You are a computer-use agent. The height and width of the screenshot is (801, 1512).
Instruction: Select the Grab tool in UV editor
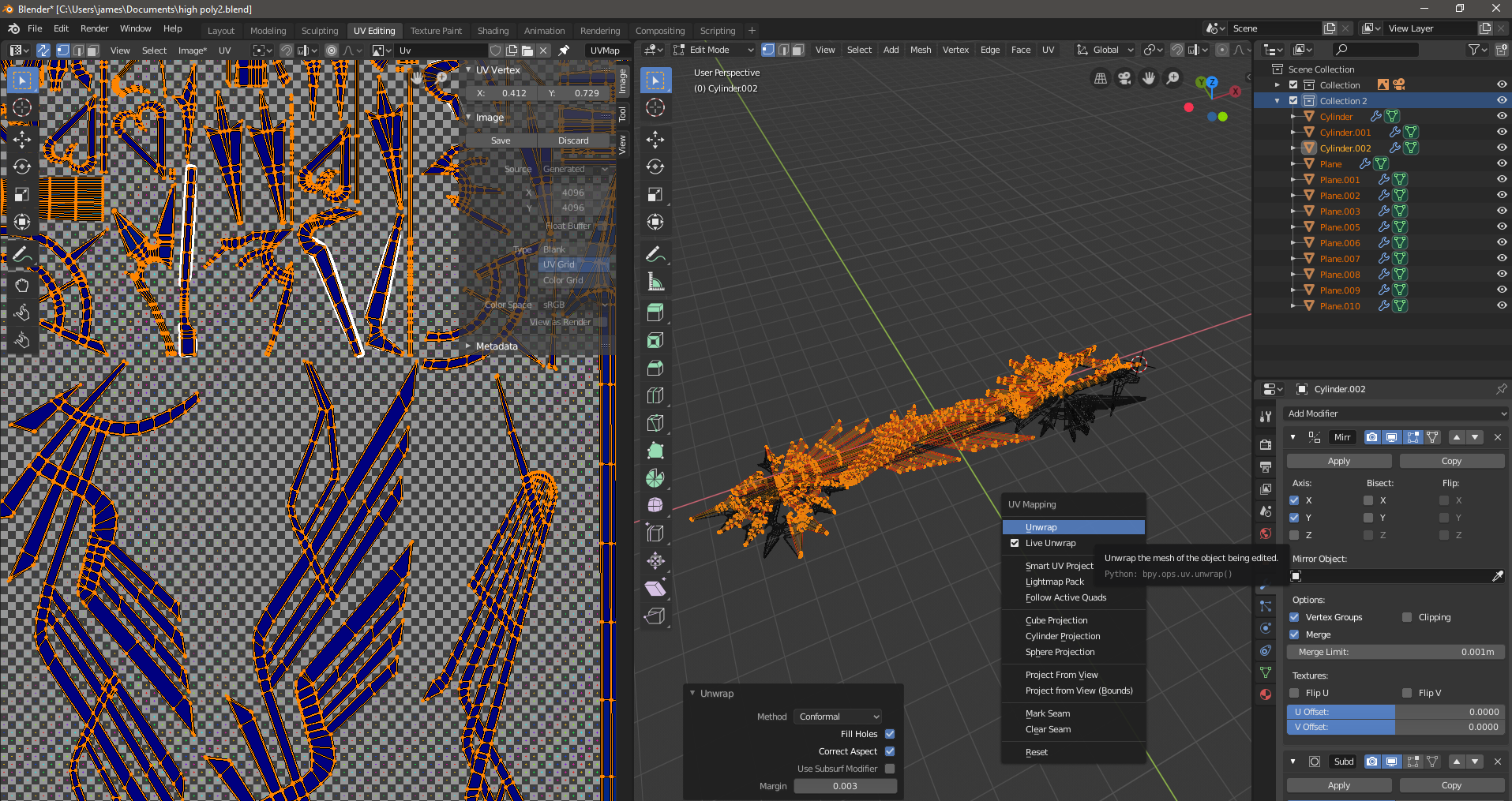point(21,285)
